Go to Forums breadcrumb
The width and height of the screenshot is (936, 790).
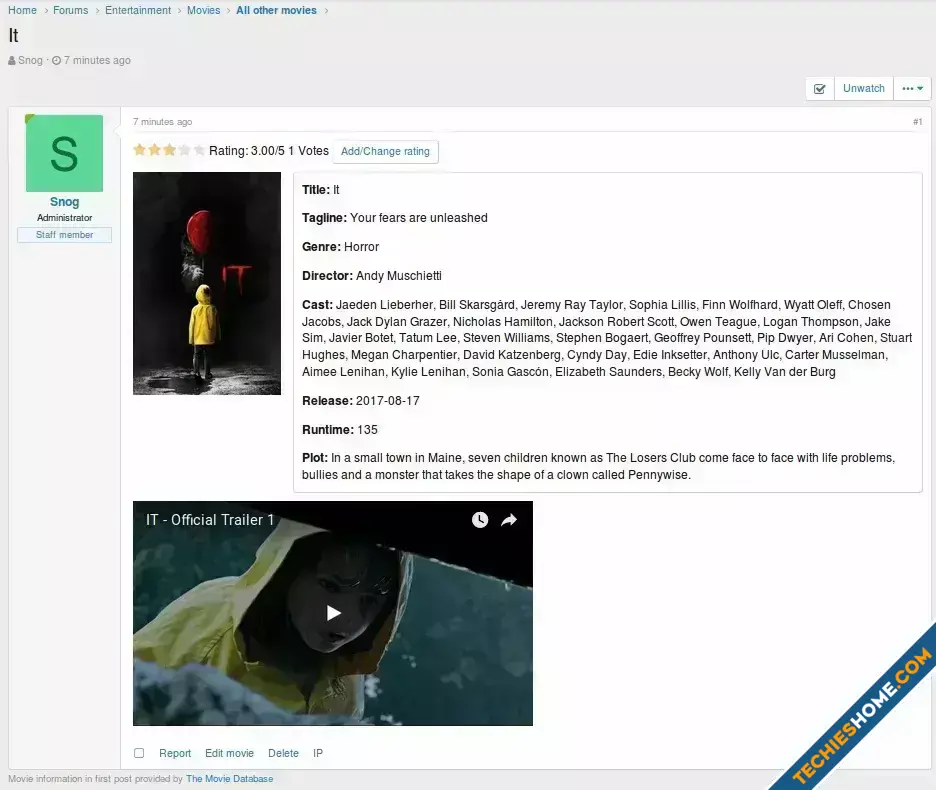(x=70, y=10)
